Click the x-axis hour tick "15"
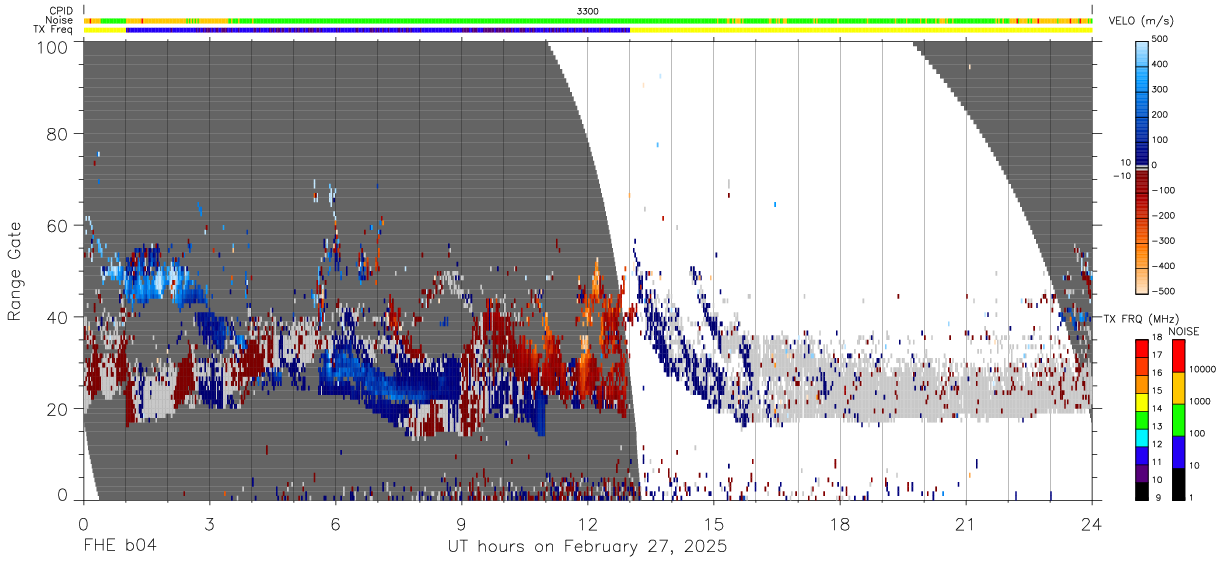Screen dimensions: 1228x567 [x=713, y=524]
